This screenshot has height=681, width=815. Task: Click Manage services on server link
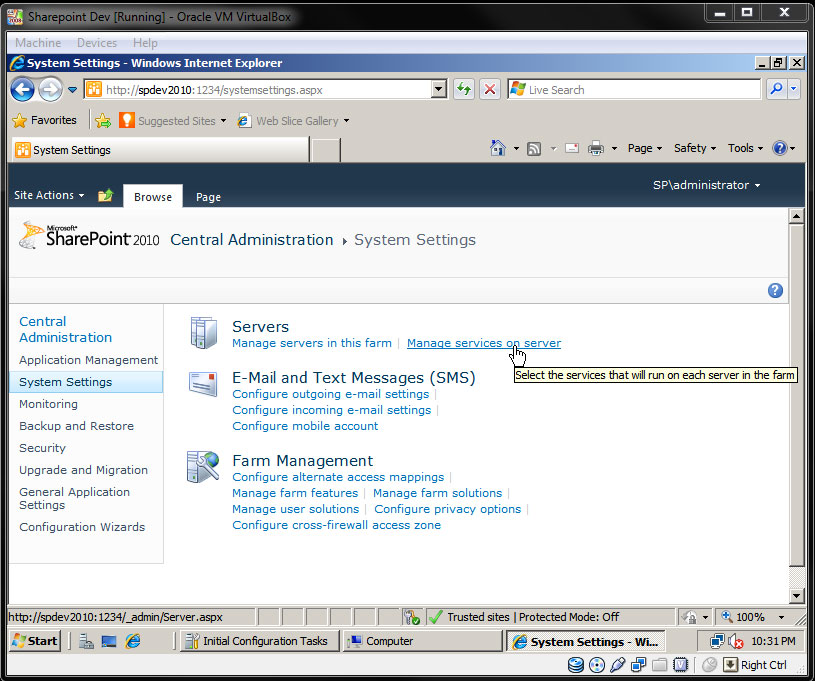(484, 343)
